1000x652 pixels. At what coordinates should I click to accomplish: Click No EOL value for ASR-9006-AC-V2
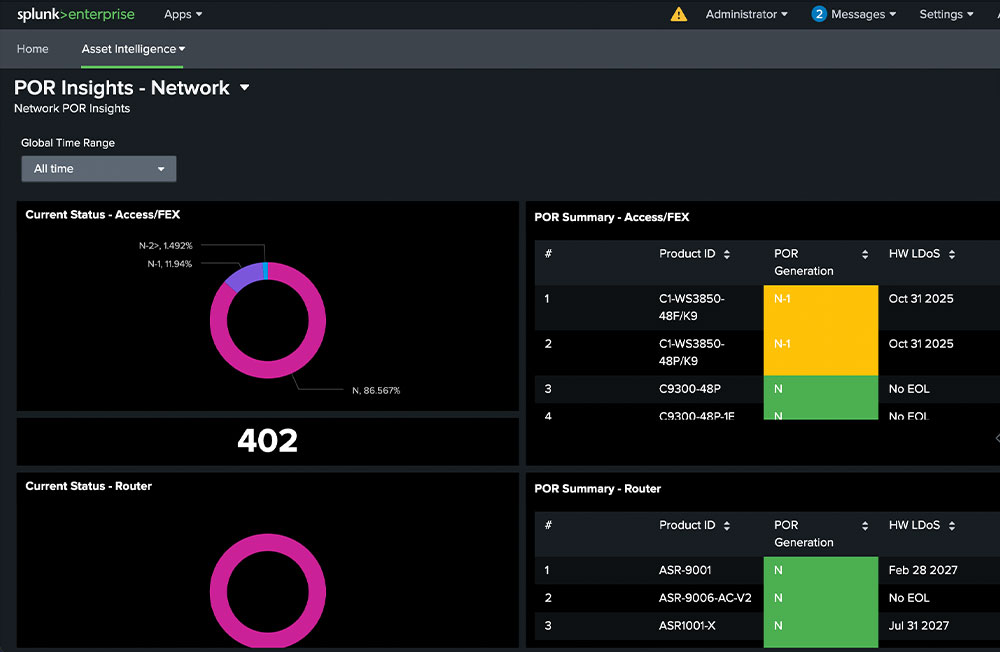point(909,598)
